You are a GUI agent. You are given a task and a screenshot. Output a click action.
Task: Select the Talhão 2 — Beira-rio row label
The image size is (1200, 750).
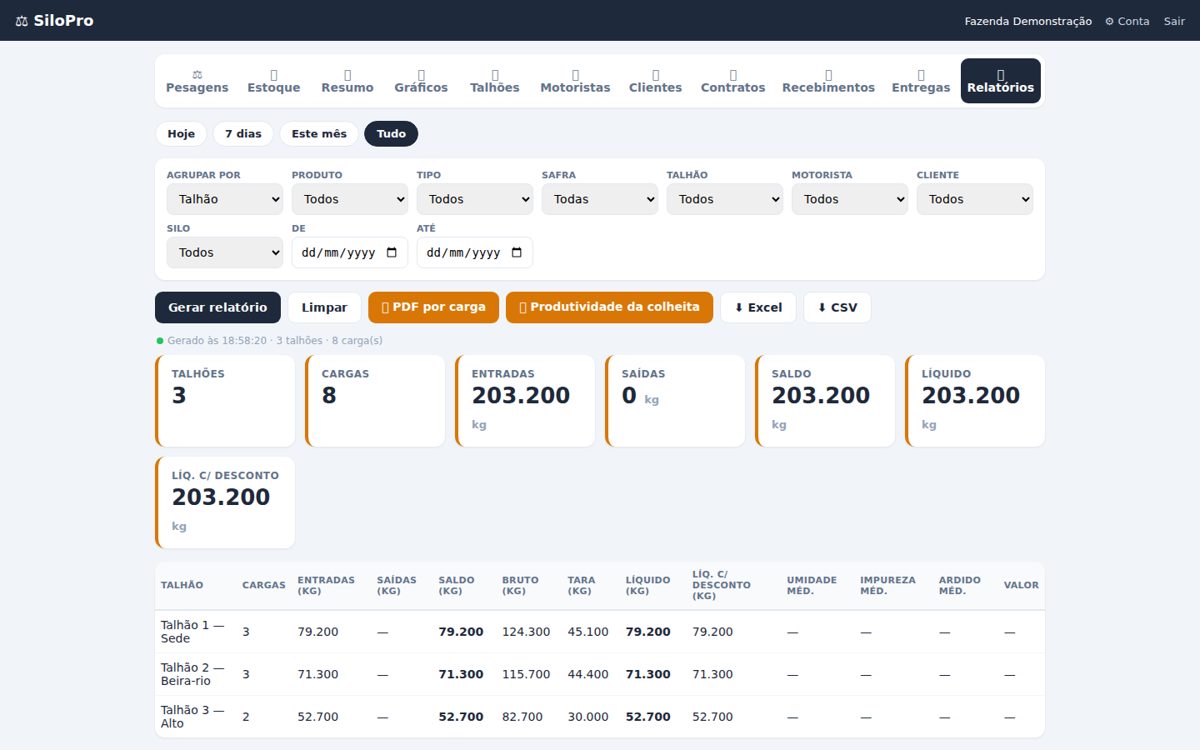pos(193,675)
